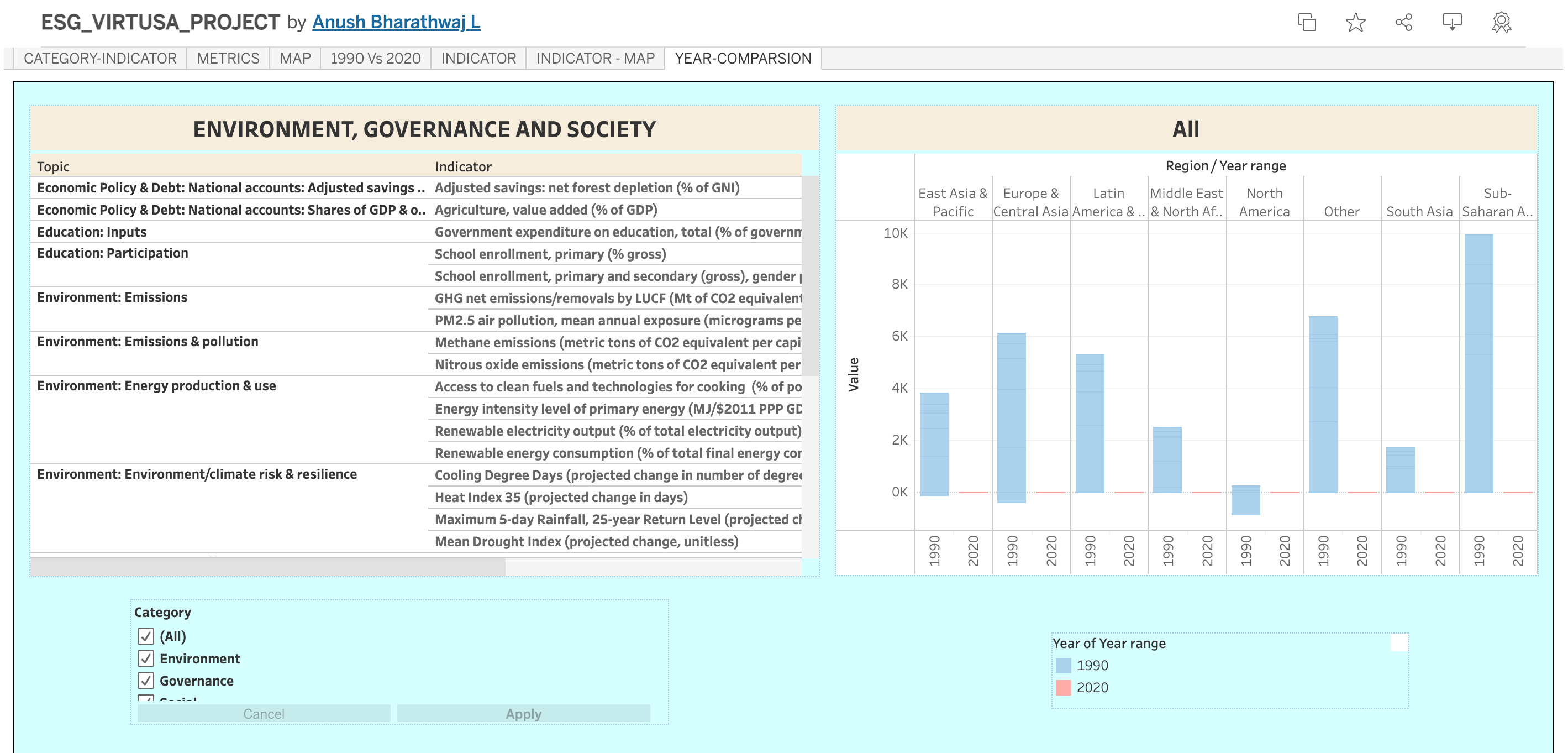Click the table's horizontal scrollbar thumb
Screen dimensions: 1568x753
click(268, 567)
